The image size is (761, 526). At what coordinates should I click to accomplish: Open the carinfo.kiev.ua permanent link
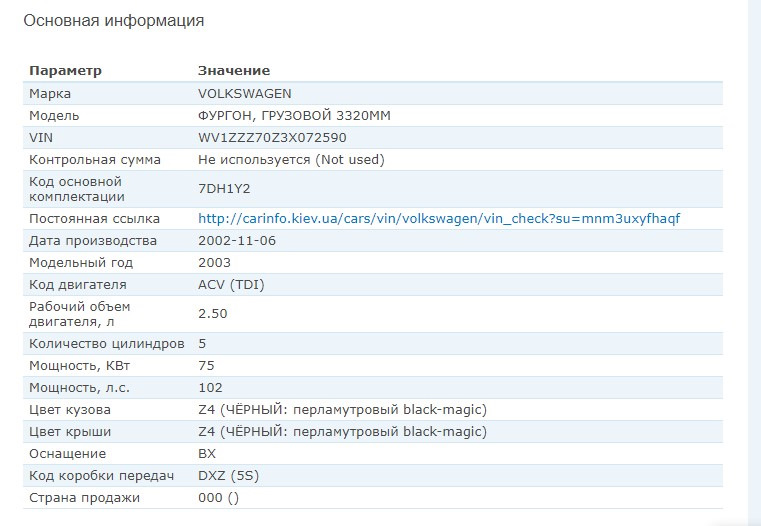click(439, 219)
